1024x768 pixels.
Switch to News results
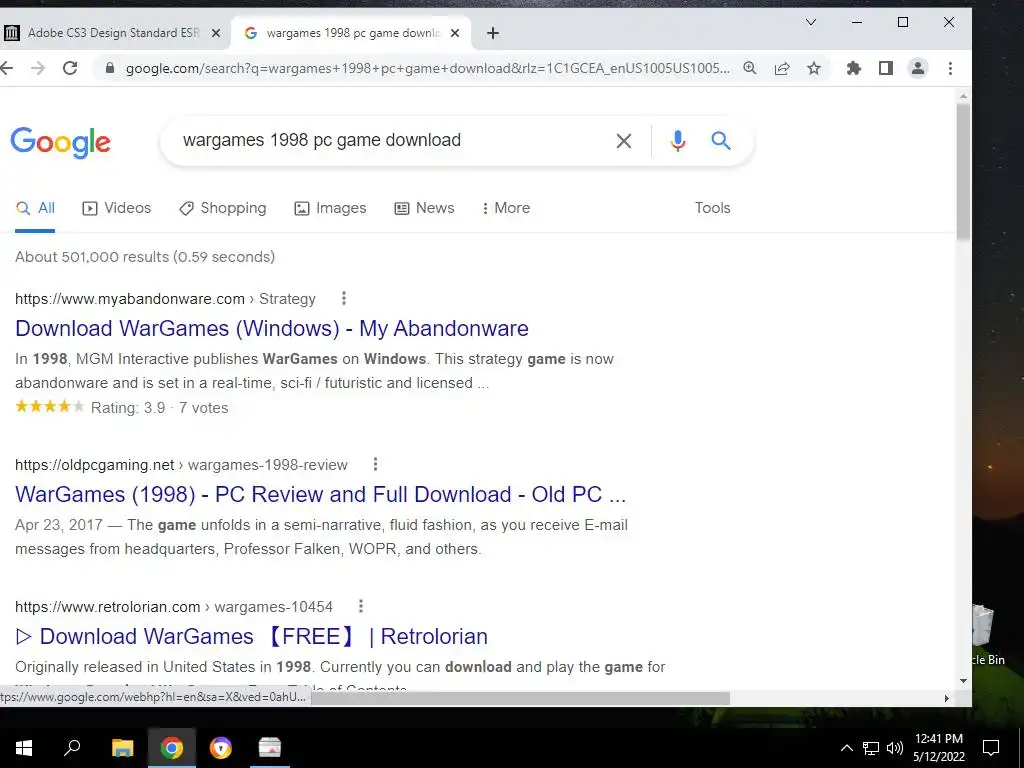(x=424, y=208)
